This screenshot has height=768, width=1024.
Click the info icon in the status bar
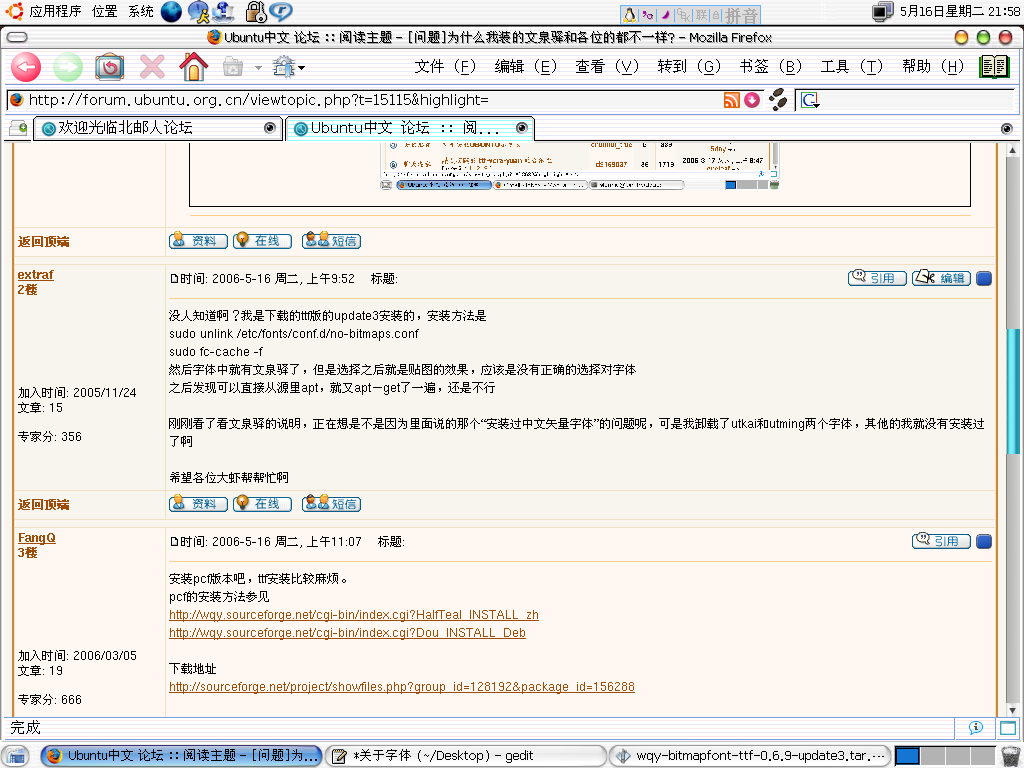coord(976,728)
